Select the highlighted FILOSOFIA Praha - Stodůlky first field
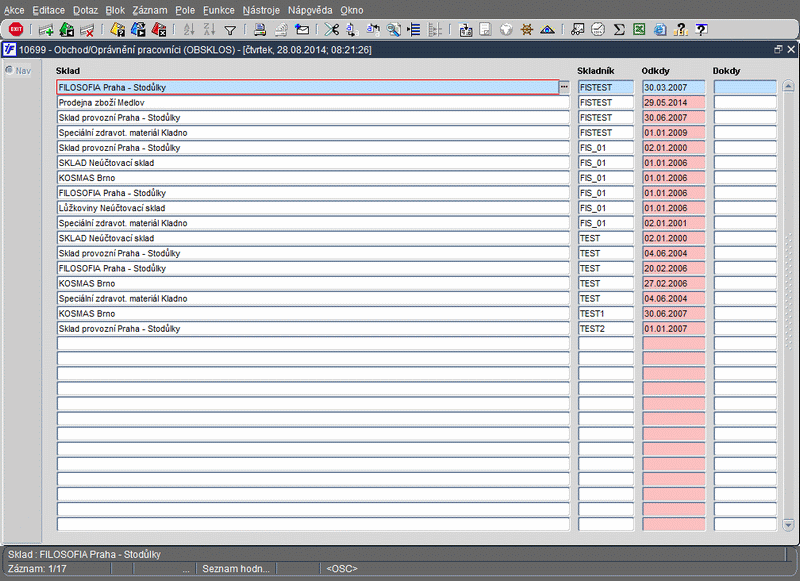 point(308,87)
